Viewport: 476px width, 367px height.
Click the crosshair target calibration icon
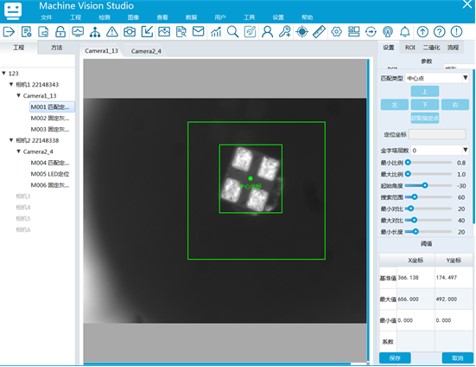click(302, 32)
